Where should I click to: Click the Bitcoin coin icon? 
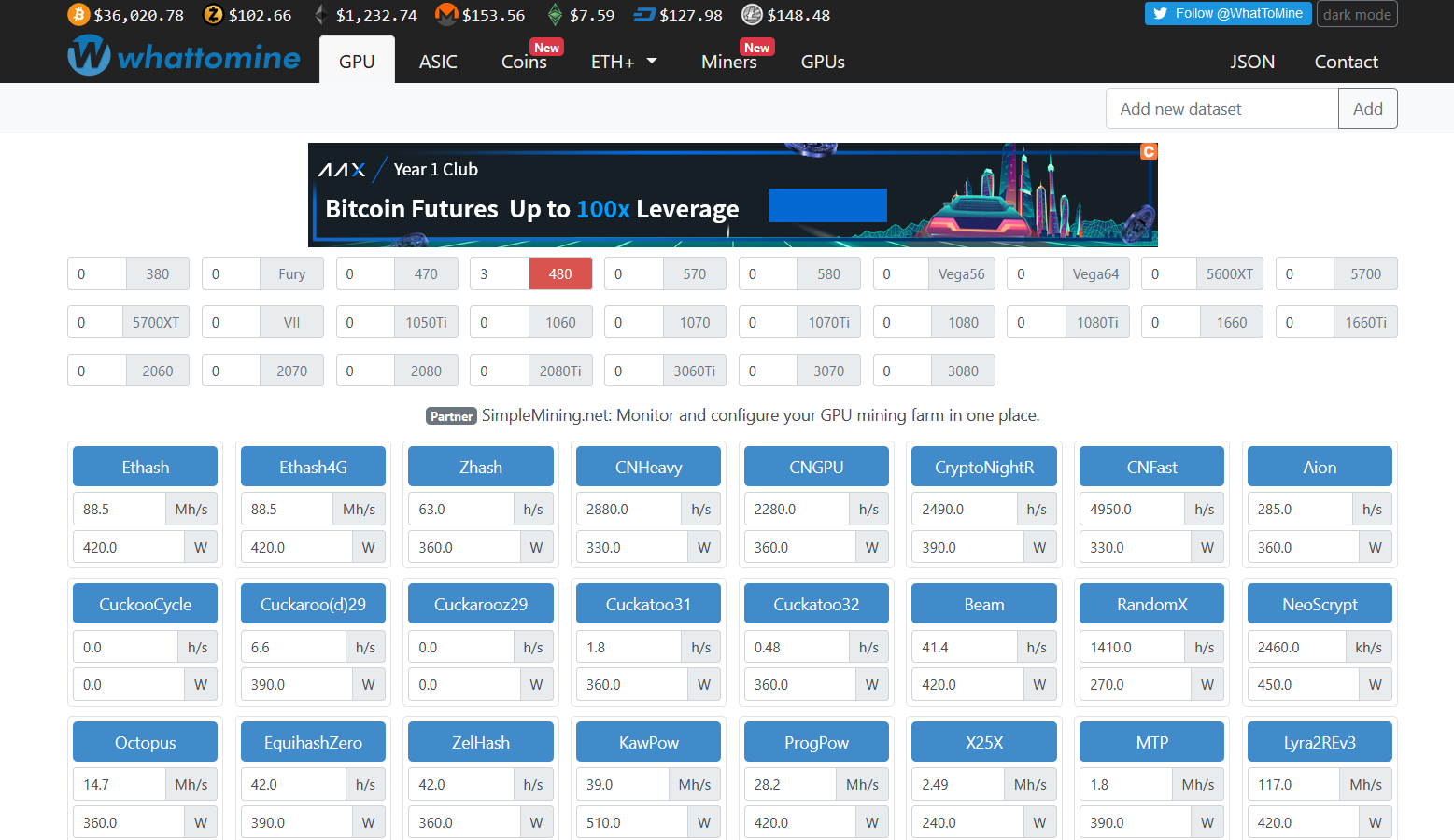coord(78,15)
